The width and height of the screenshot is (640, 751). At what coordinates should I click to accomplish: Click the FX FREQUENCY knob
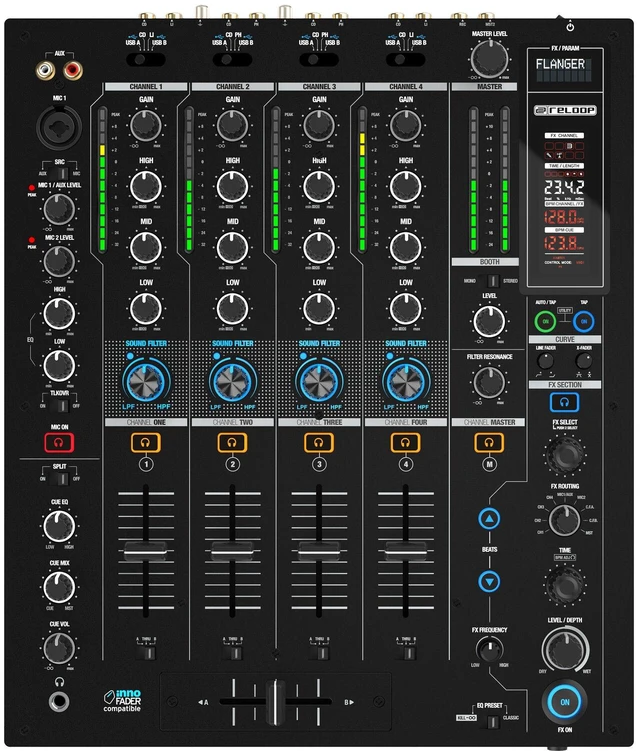pyautogui.click(x=489, y=649)
